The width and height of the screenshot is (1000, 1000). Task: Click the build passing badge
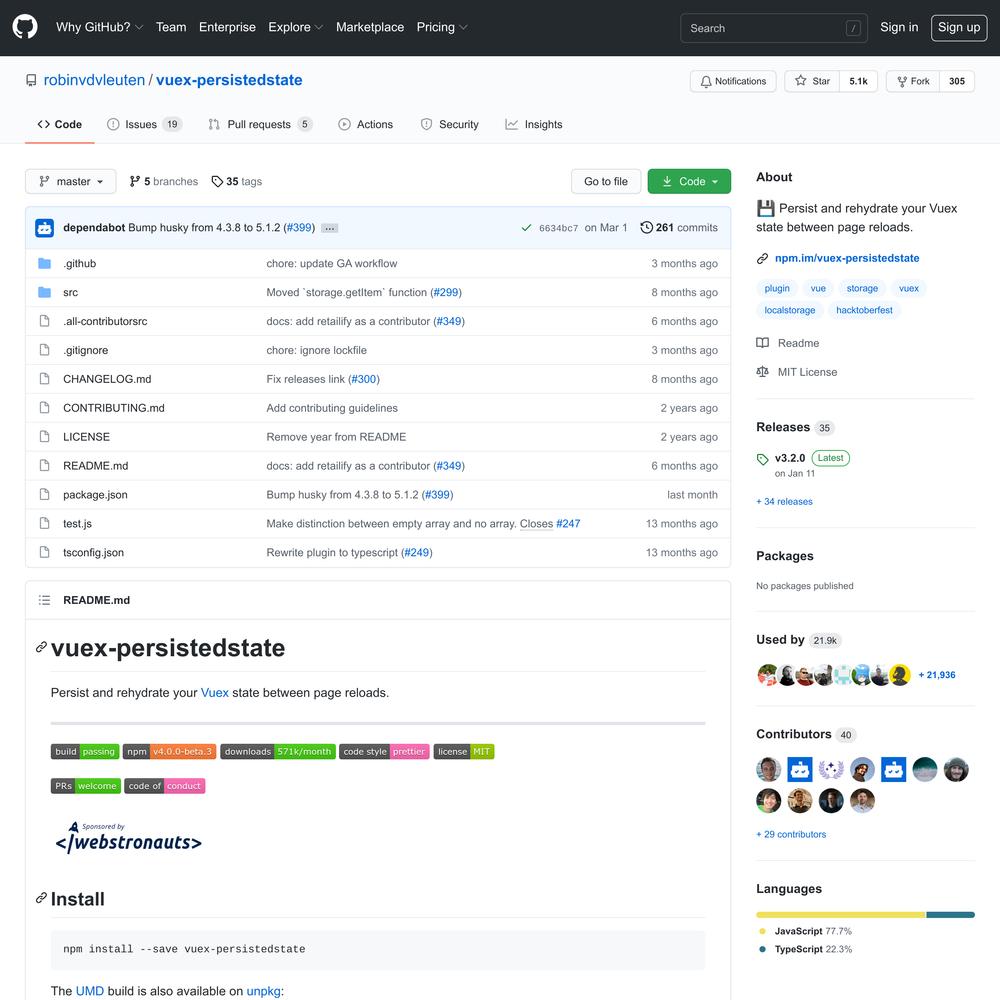85,751
